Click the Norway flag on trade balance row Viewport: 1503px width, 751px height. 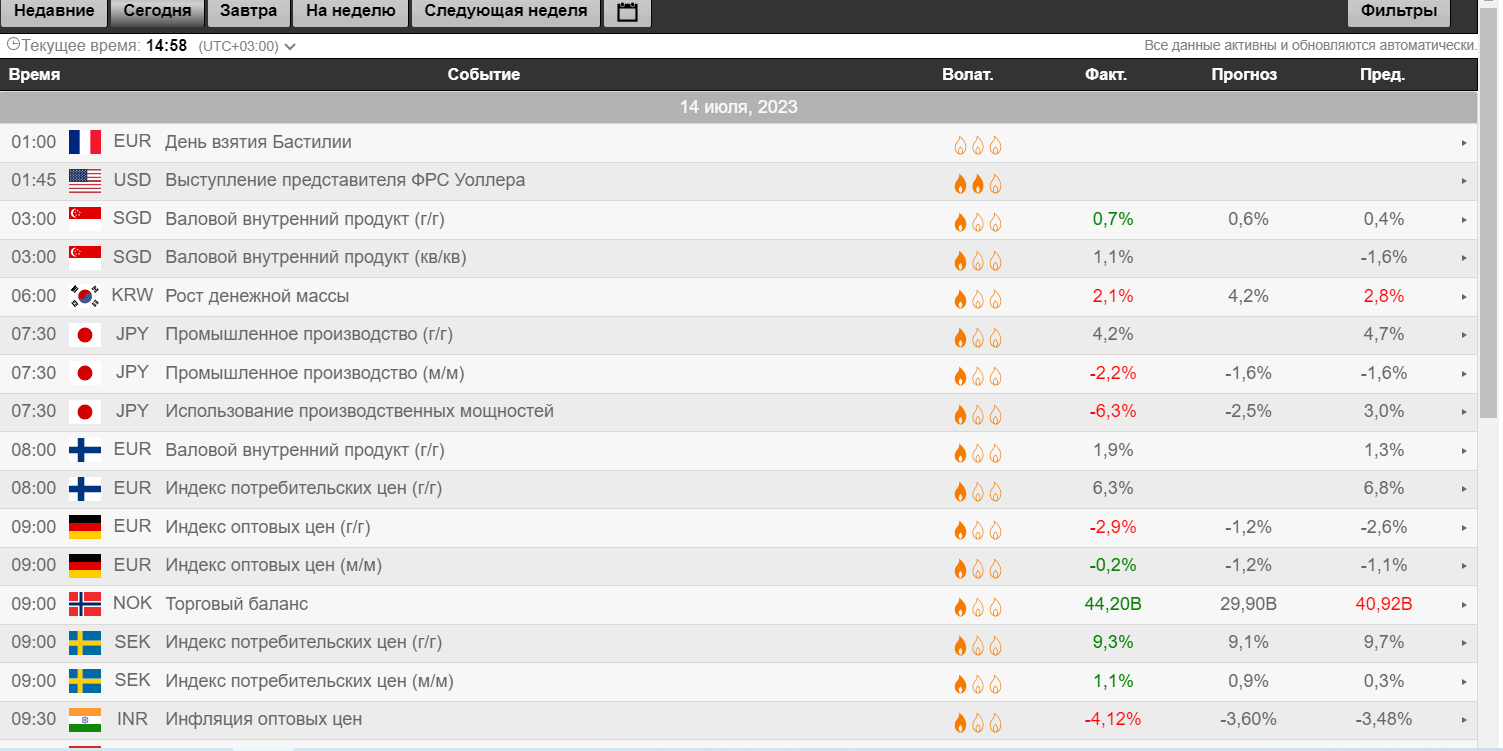pos(84,603)
